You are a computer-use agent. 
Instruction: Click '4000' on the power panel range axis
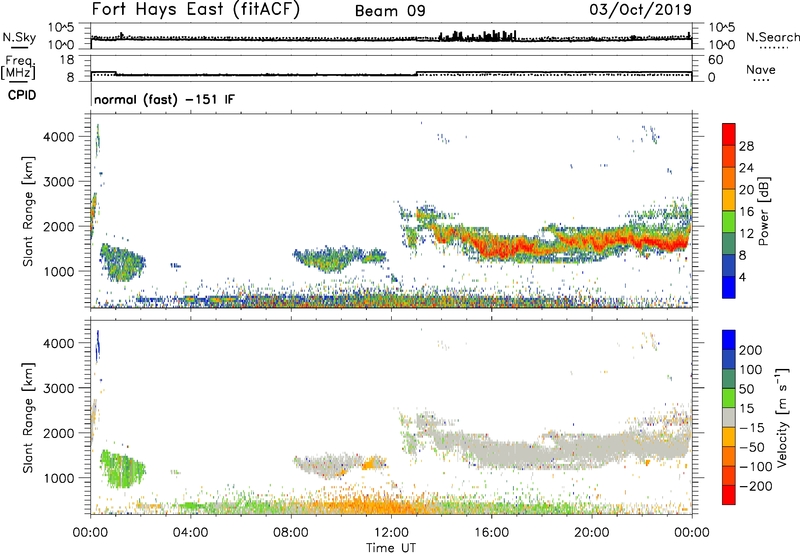coord(59,137)
